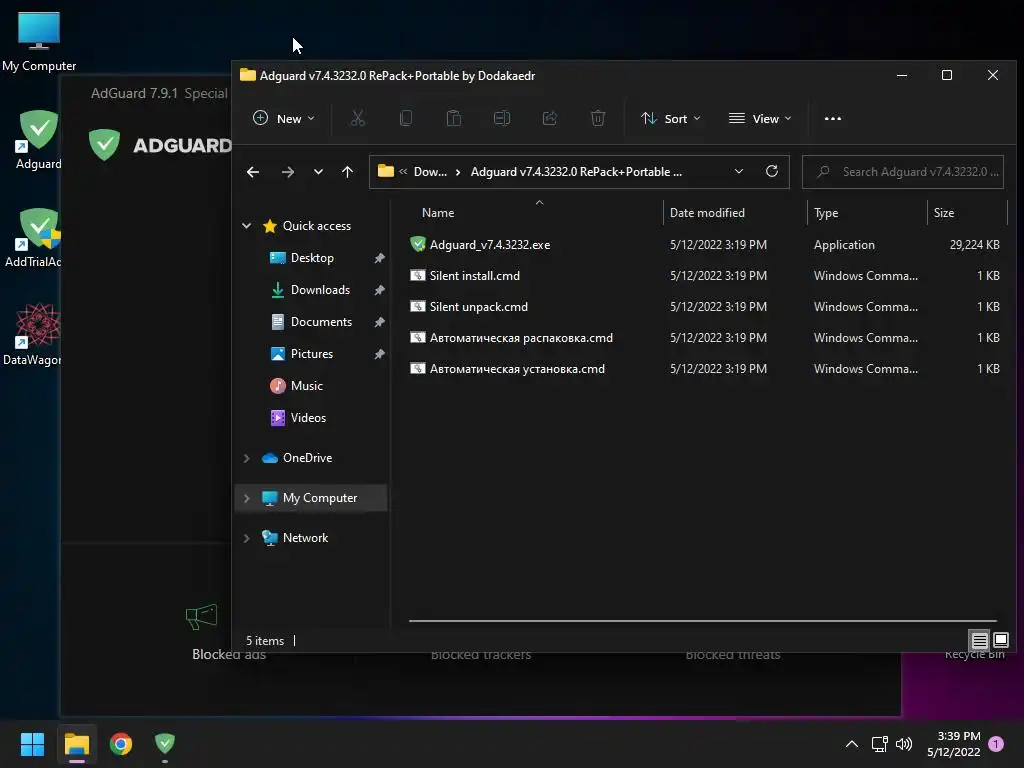Unpin Desktop from Quick access

(379, 258)
